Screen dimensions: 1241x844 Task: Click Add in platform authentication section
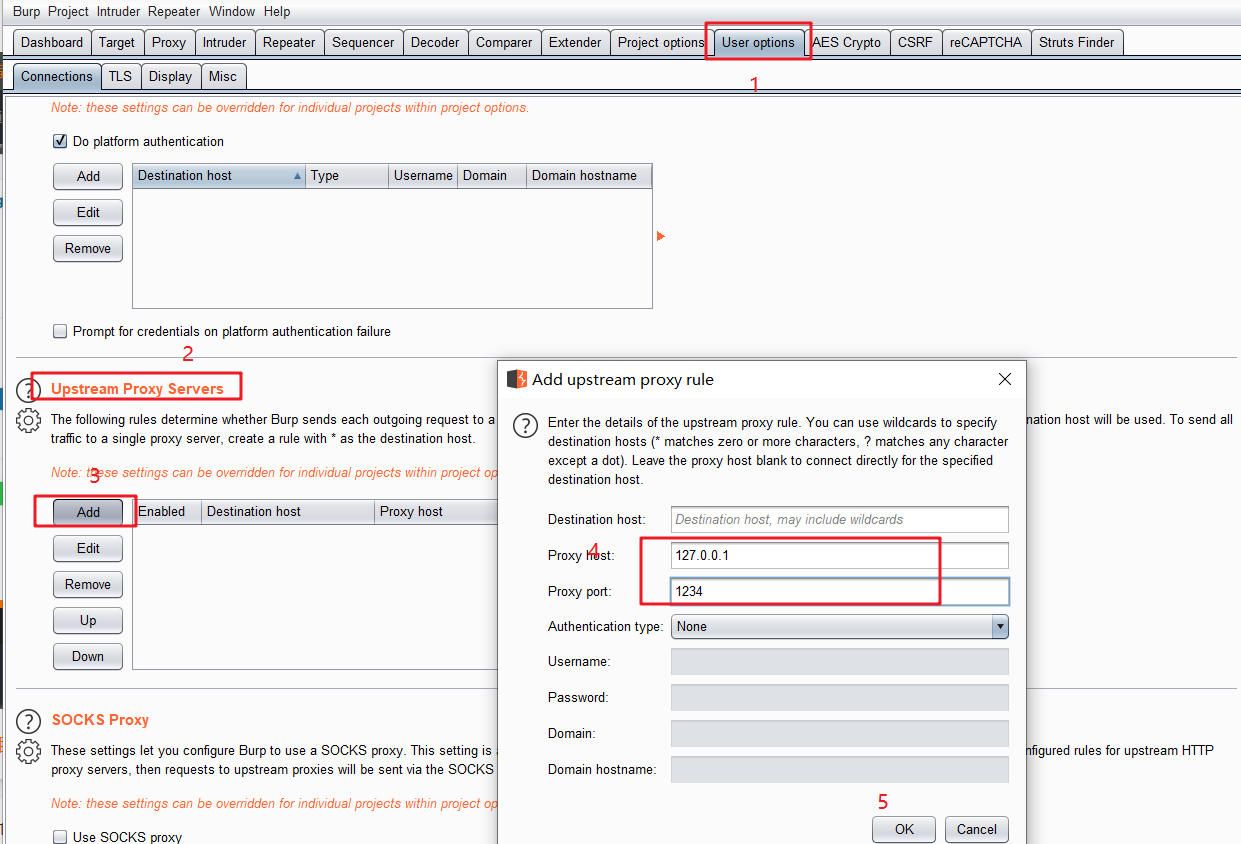pos(88,176)
